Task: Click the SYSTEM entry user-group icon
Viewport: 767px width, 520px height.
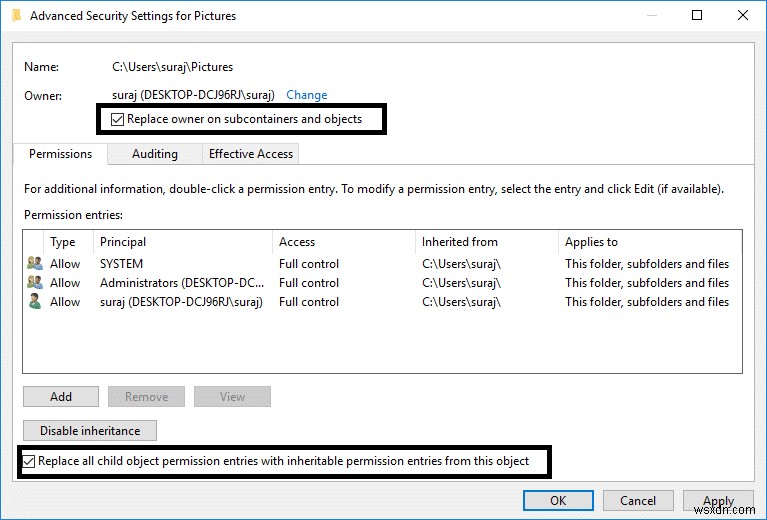Action: click(34, 264)
